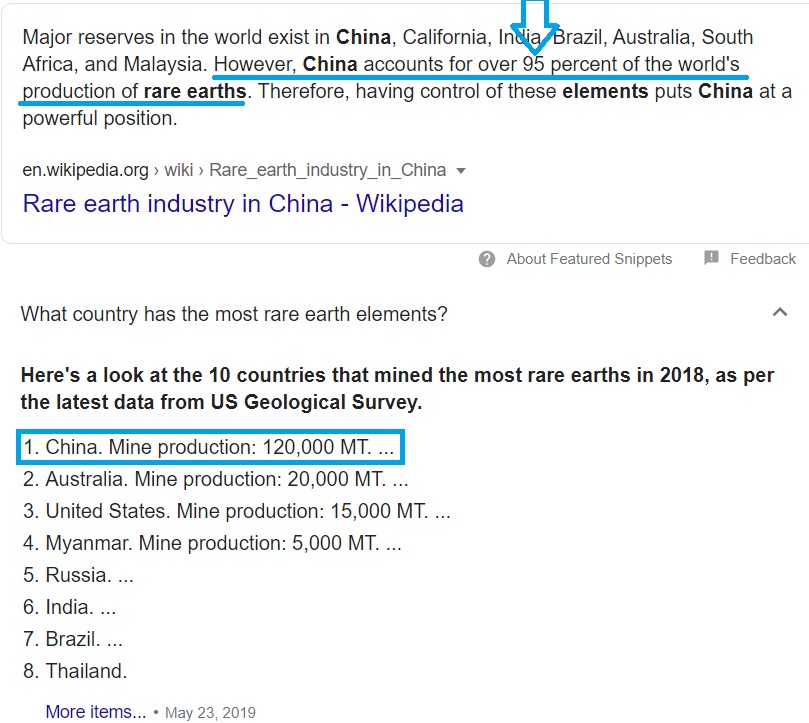Click the en.wikipedia.org breadcrumb text
Viewport: 809px width, 723px height.
point(85,170)
